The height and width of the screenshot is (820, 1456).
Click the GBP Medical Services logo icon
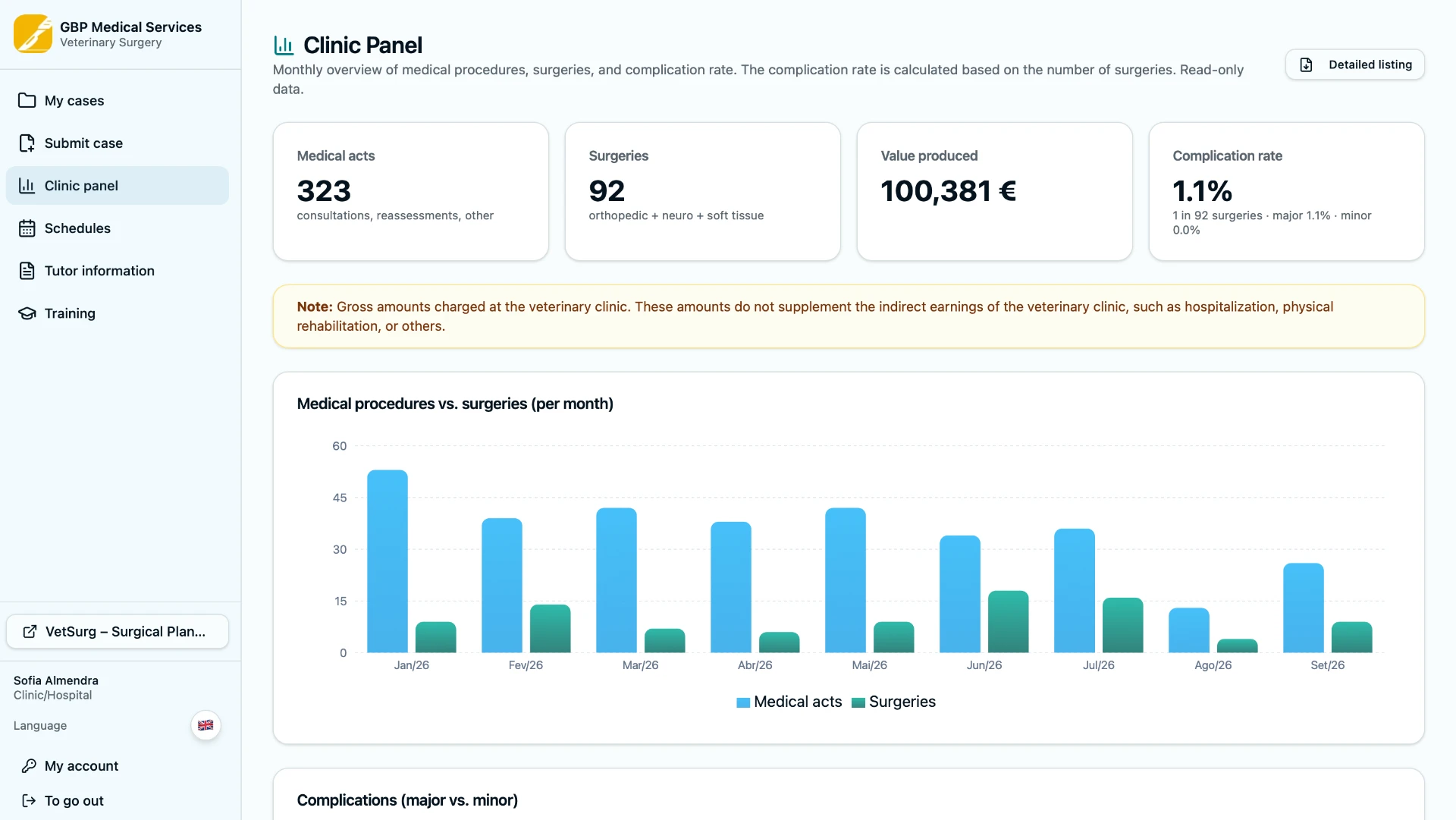[33, 34]
